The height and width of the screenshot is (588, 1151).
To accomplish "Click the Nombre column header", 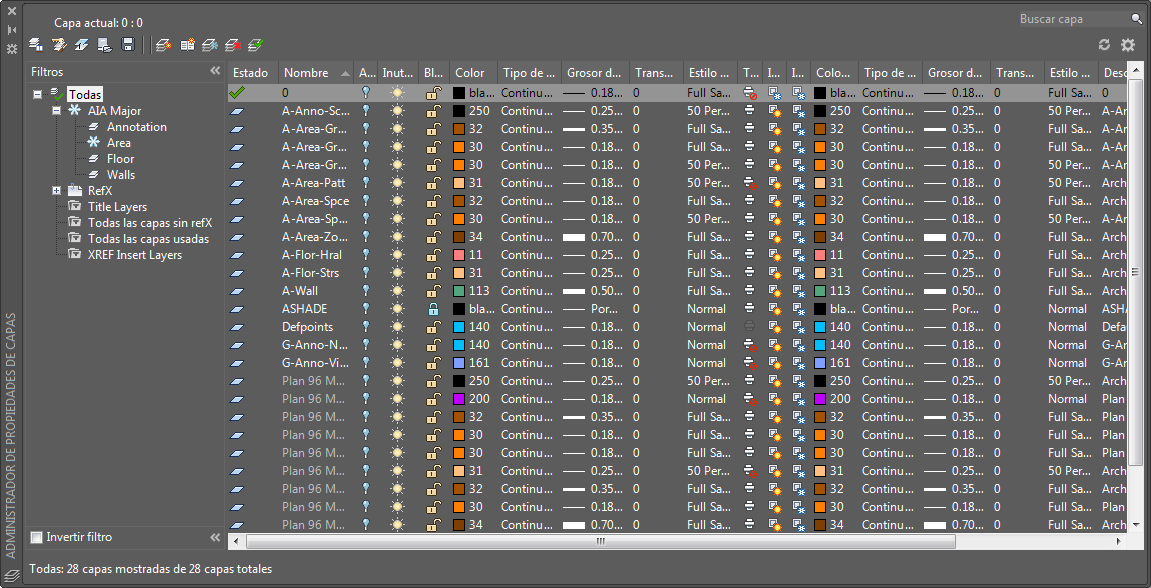I will tap(316, 73).
